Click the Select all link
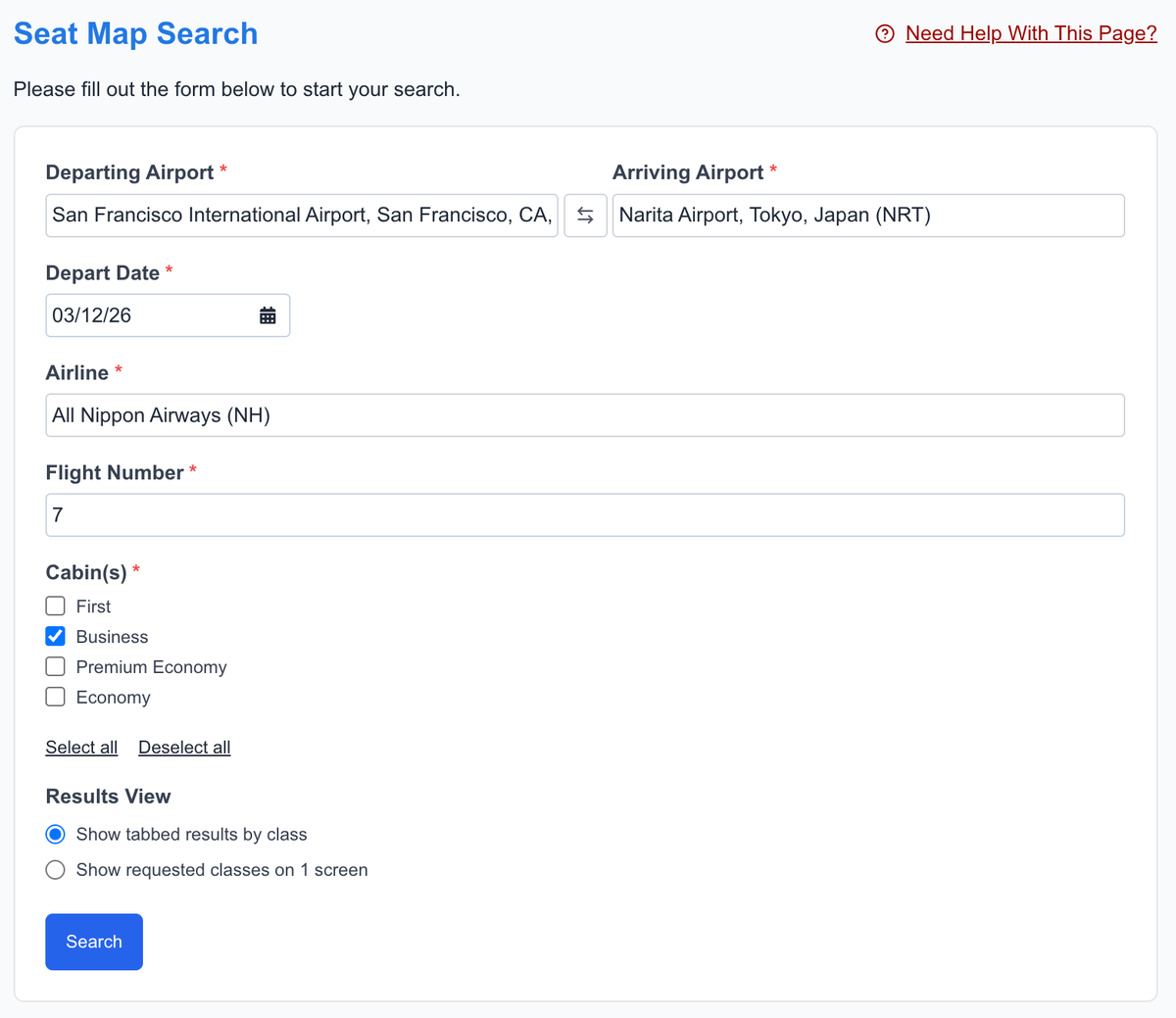The height and width of the screenshot is (1018, 1176). (x=81, y=747)
